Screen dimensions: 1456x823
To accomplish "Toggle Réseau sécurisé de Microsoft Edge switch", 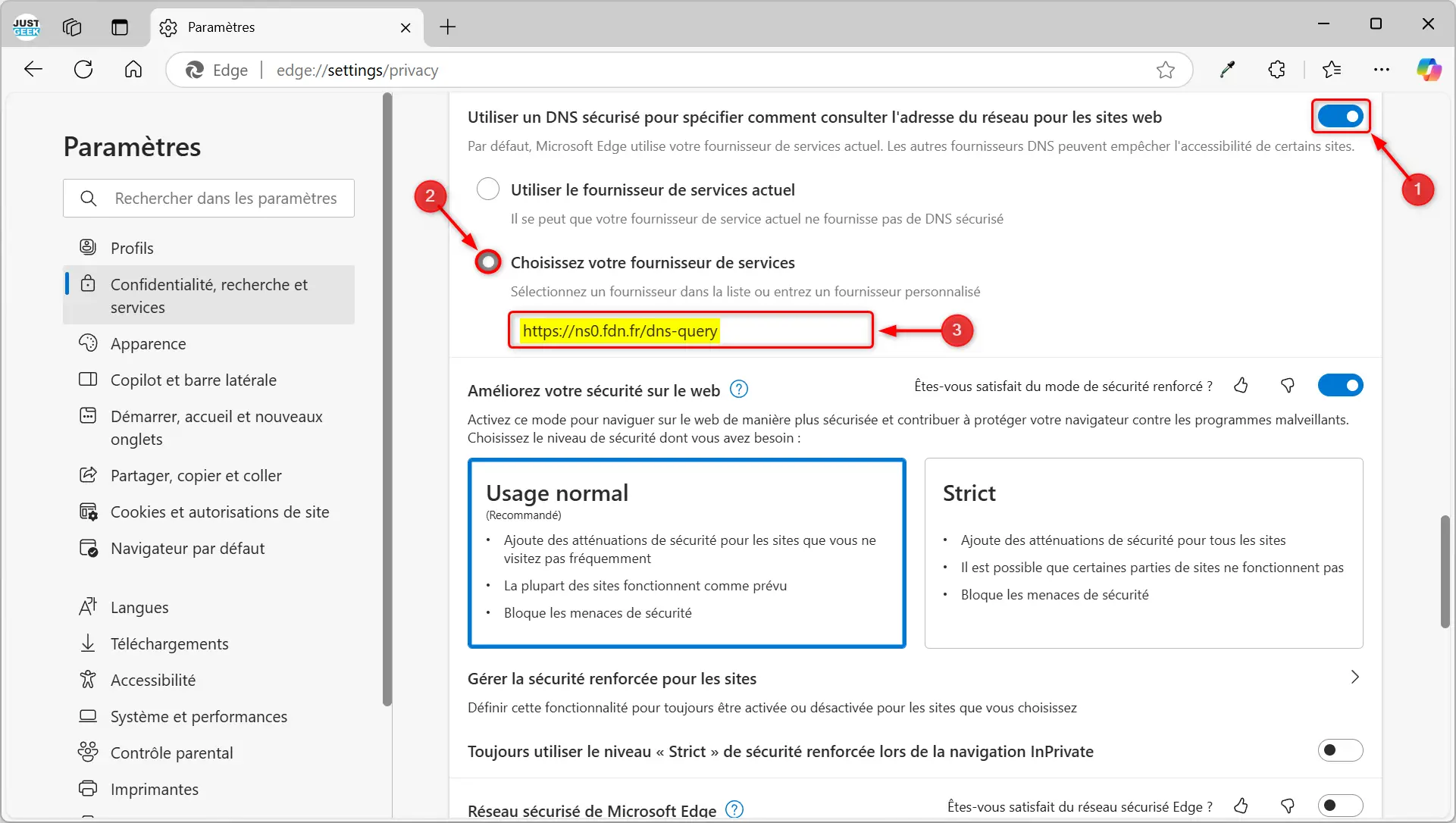I will pos(1340,806).
